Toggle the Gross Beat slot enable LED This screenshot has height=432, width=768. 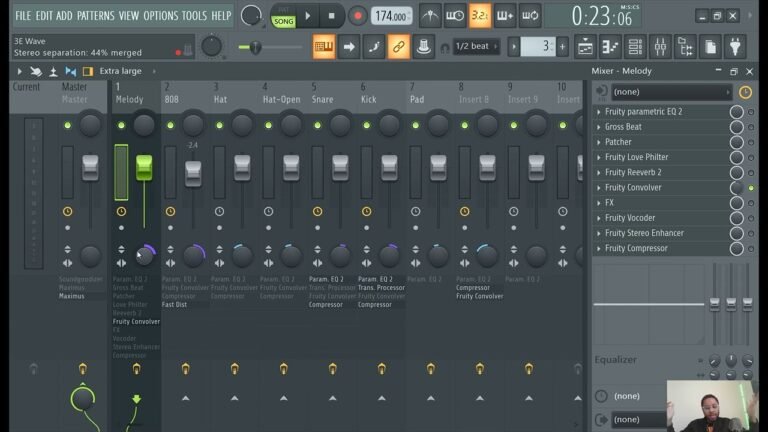coord(751,127)
